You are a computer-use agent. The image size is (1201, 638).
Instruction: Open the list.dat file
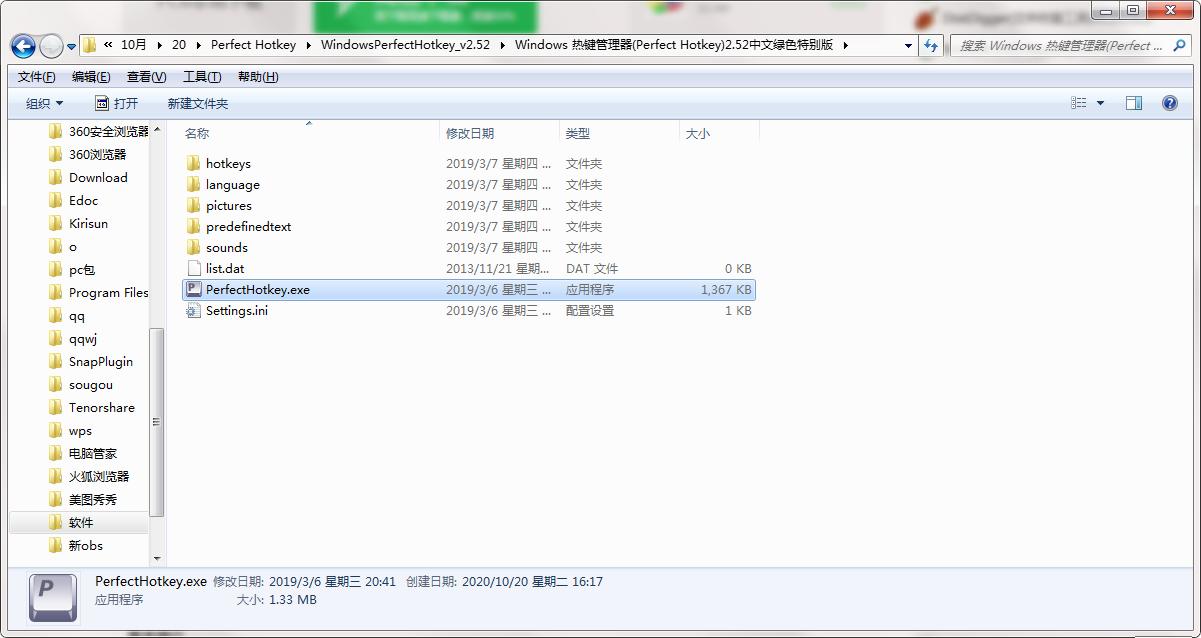(x=224, y=268)
